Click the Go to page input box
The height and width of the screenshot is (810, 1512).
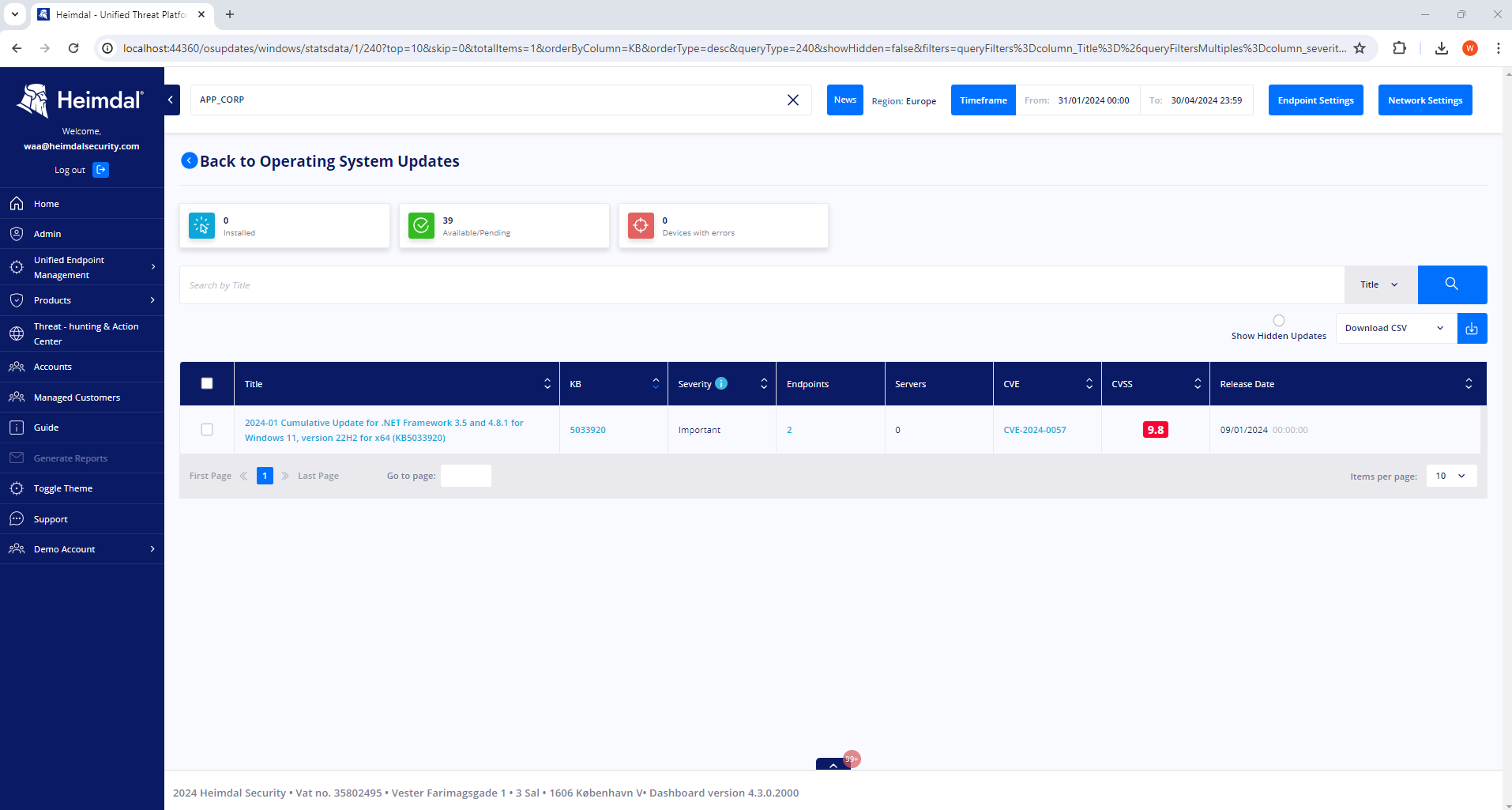[x=466, y=476]
